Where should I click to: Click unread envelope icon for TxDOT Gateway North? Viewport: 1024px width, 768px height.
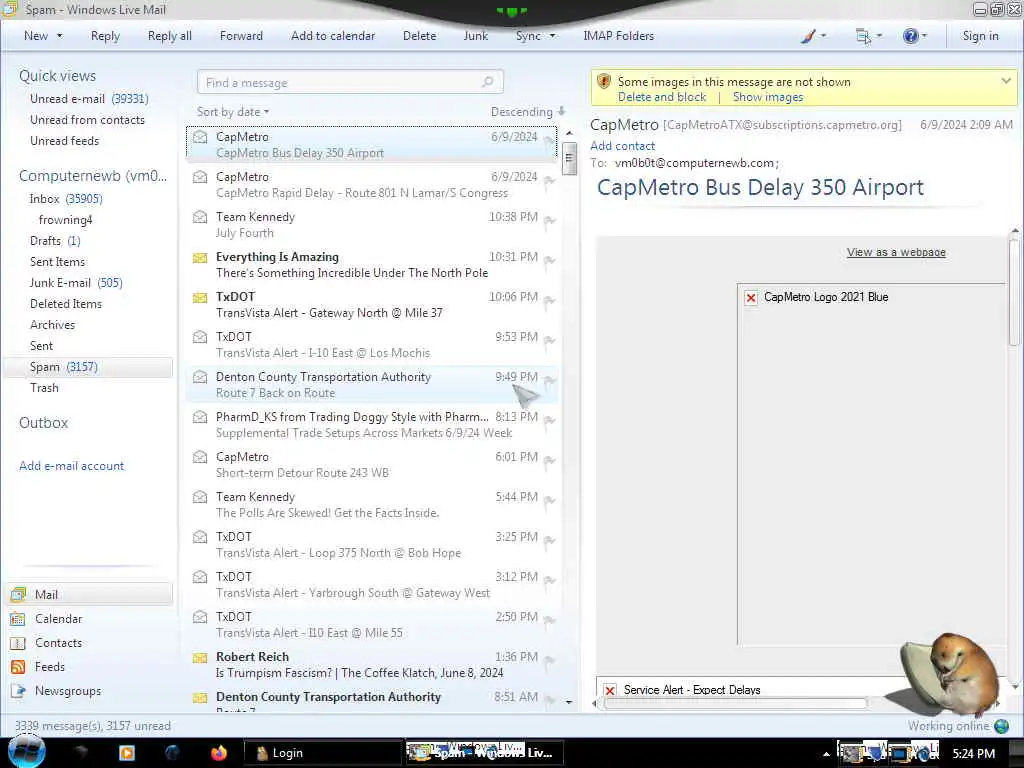200,297
